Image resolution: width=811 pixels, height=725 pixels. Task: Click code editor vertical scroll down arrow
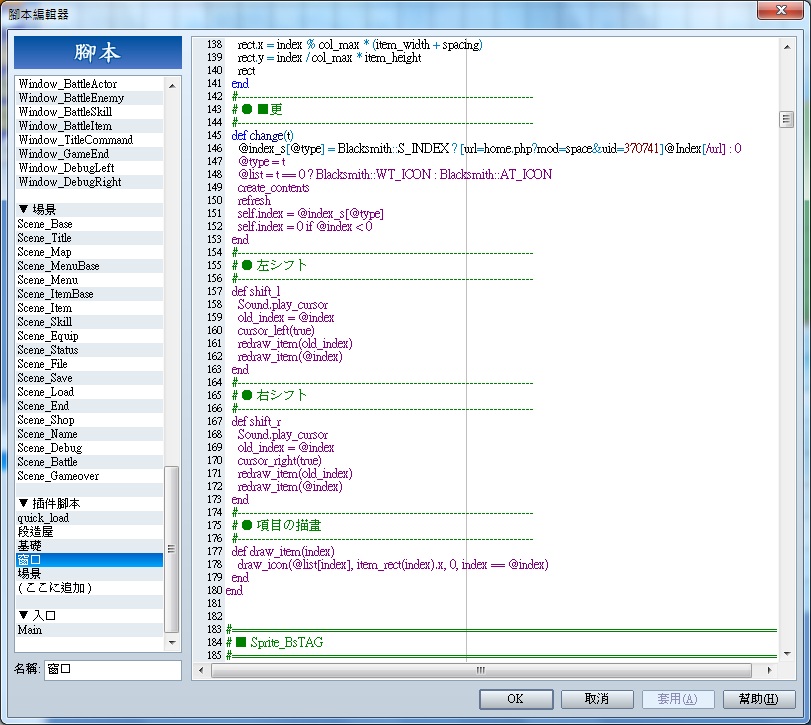[x=787, y=654]
